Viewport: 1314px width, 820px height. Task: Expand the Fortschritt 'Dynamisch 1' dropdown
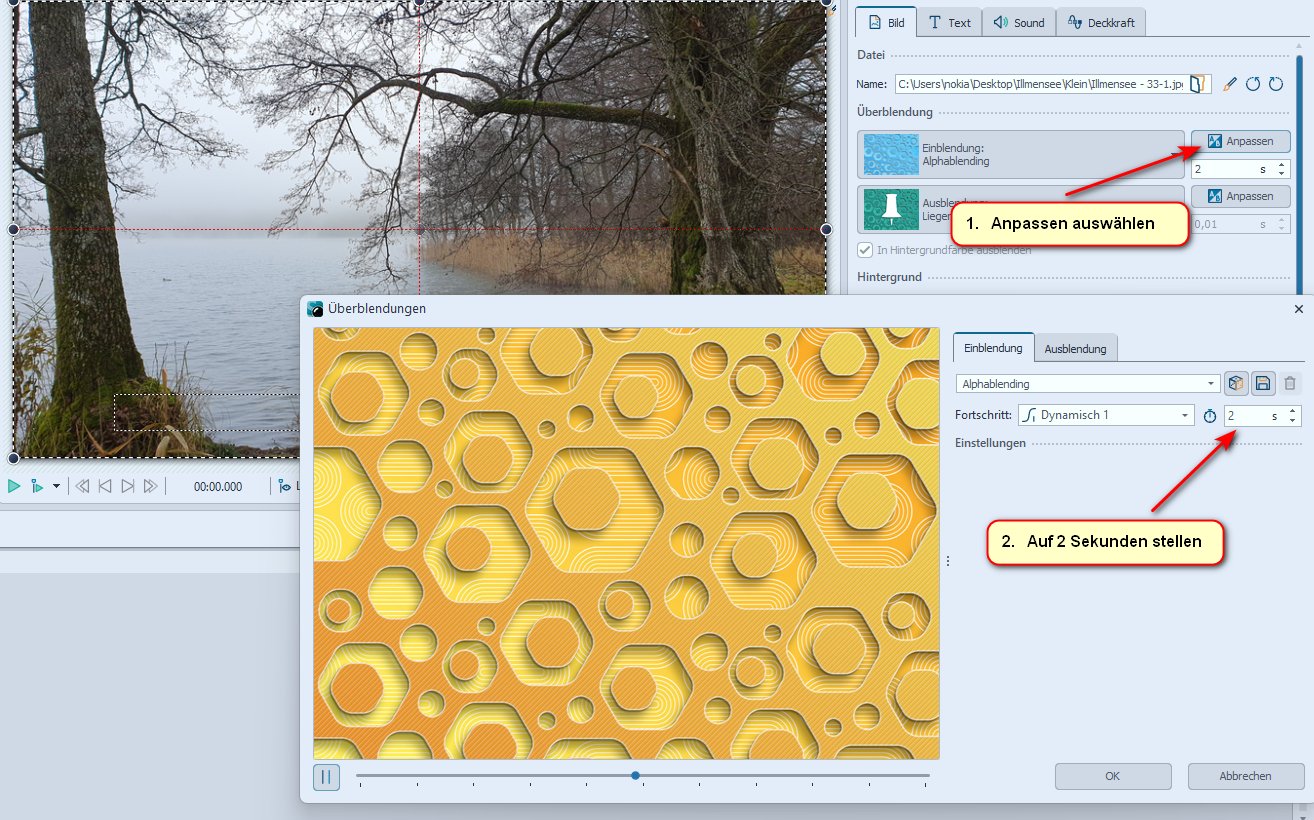pyautogui.click(x=1105, y=415)
